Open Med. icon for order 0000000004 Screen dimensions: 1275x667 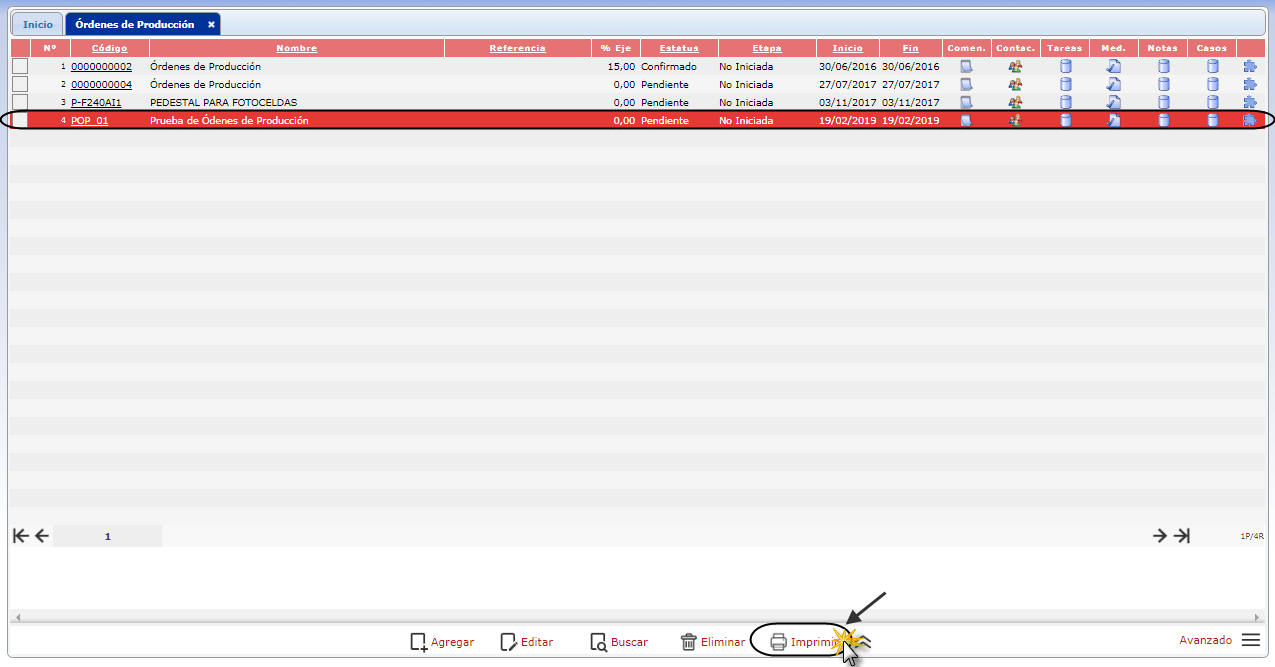(1114, 85)
